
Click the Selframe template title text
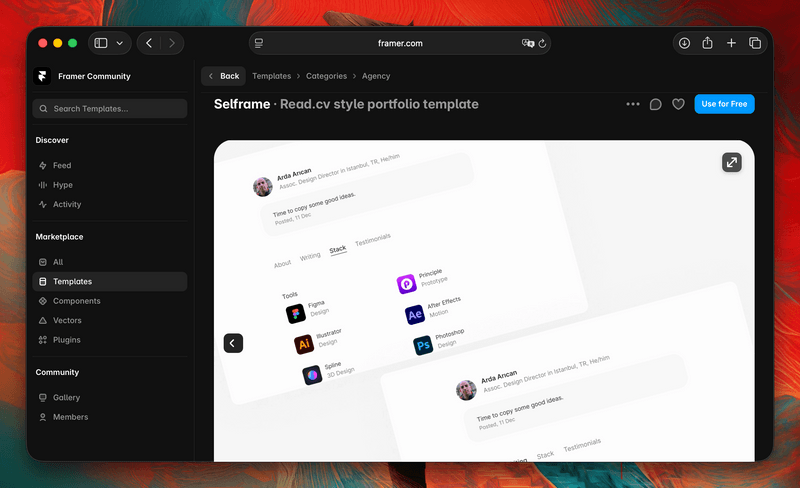pos(346,104)
